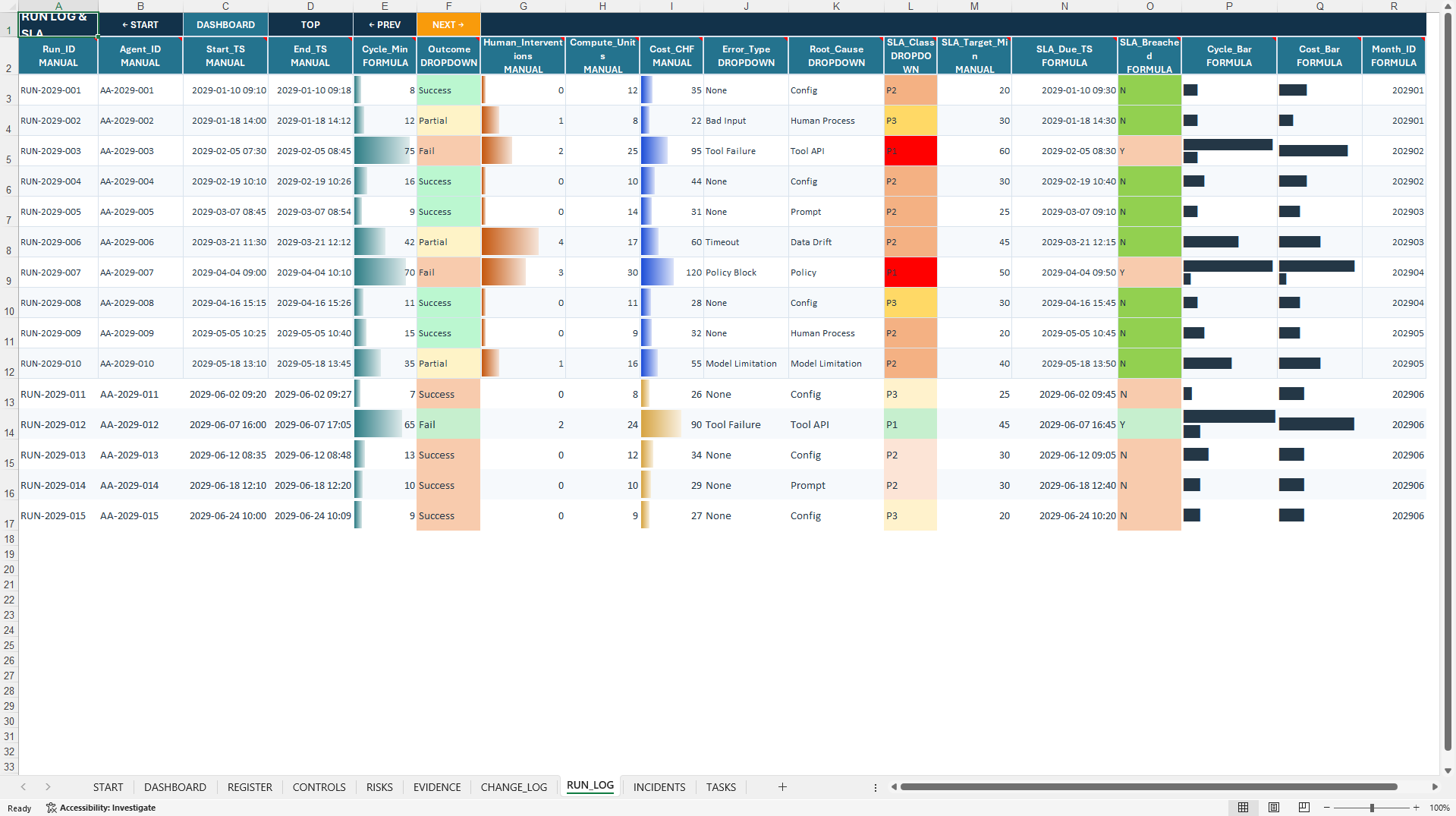Open the DASHBOARD sheet tab
Viewport: 1456px width, 816px height.
point(175,787)
